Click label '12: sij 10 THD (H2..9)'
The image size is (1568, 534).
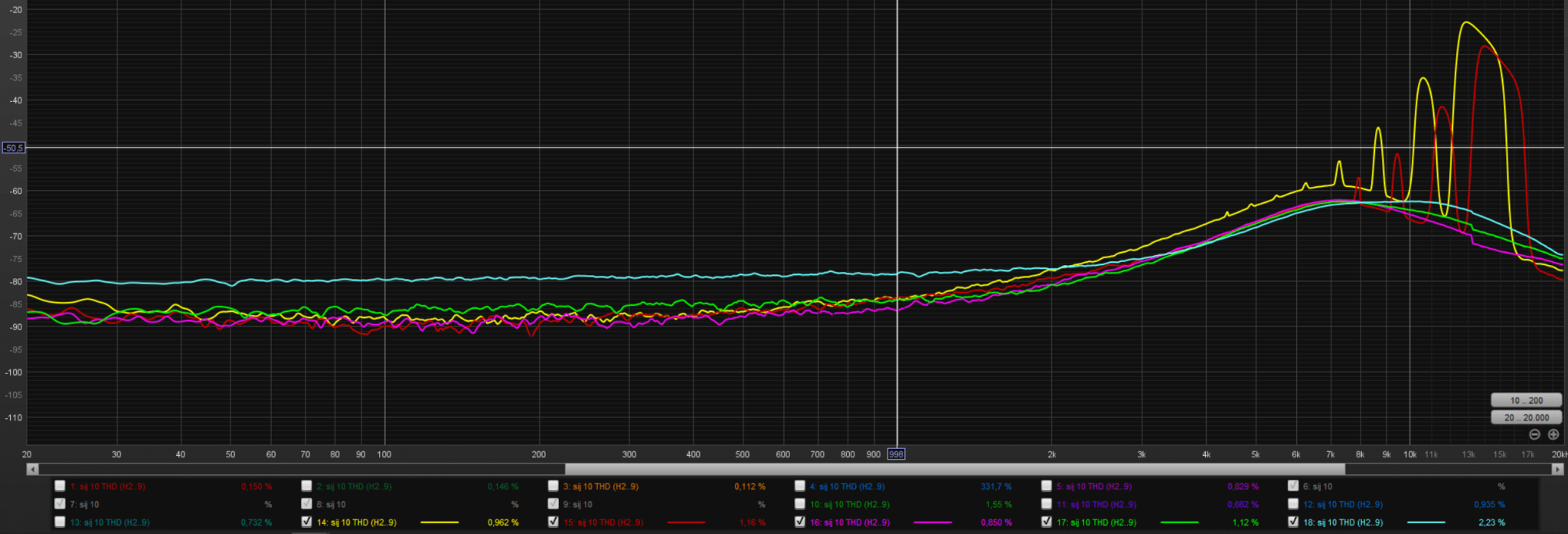tap(1342, 505)
